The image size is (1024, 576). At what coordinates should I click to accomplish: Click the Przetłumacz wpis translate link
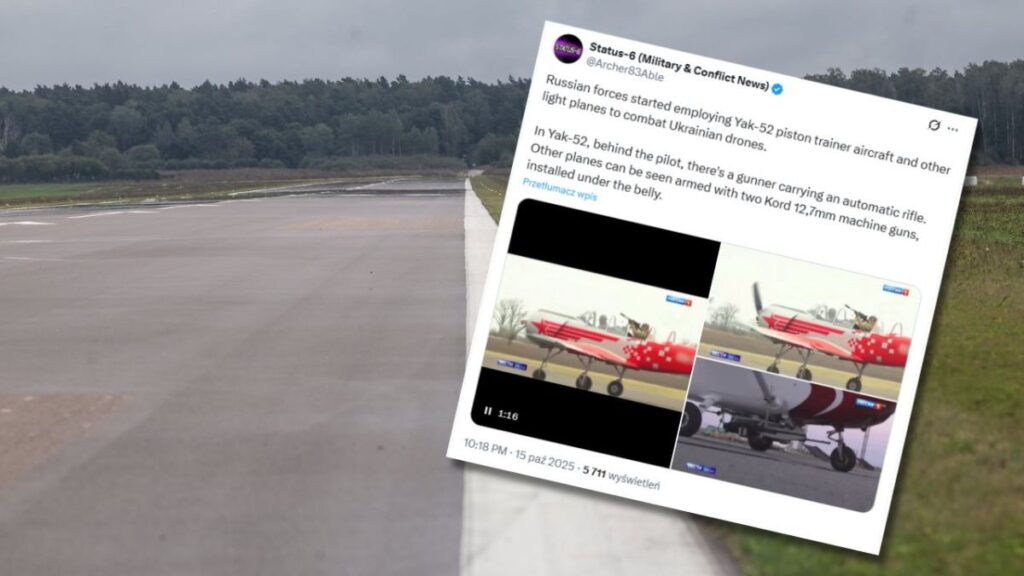pyautogui.click(x=560, y=190)
